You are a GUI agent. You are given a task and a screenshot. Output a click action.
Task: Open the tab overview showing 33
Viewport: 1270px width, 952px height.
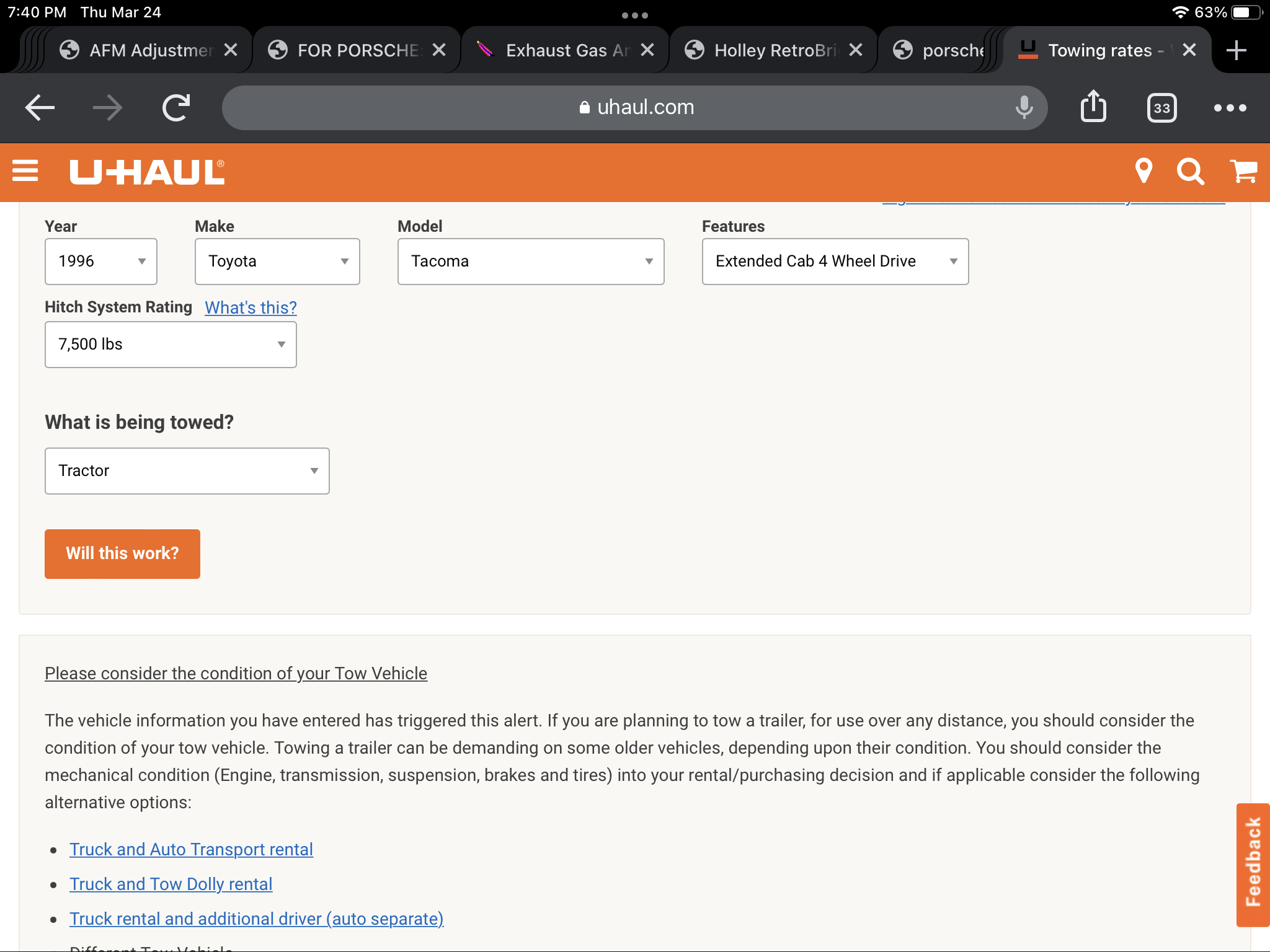coord(1161,108)
